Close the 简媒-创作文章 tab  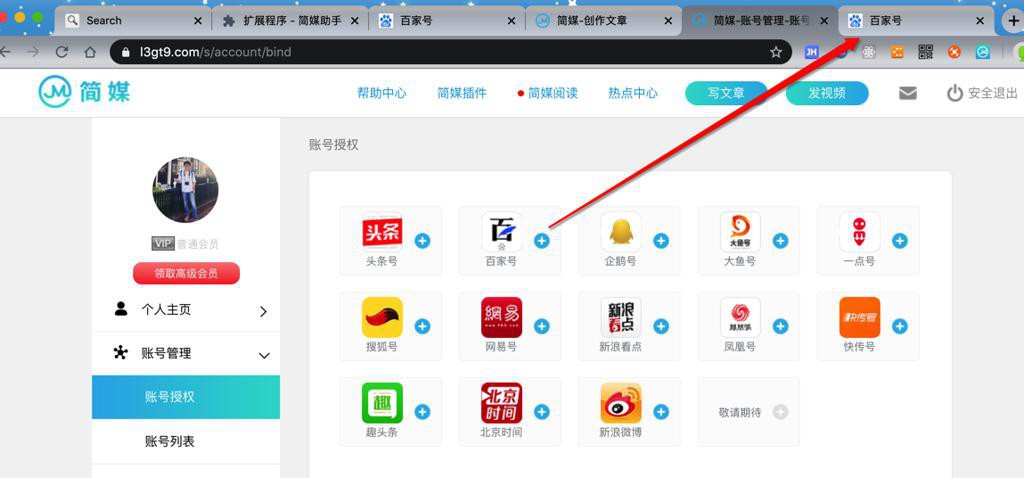tap(667, 21)
